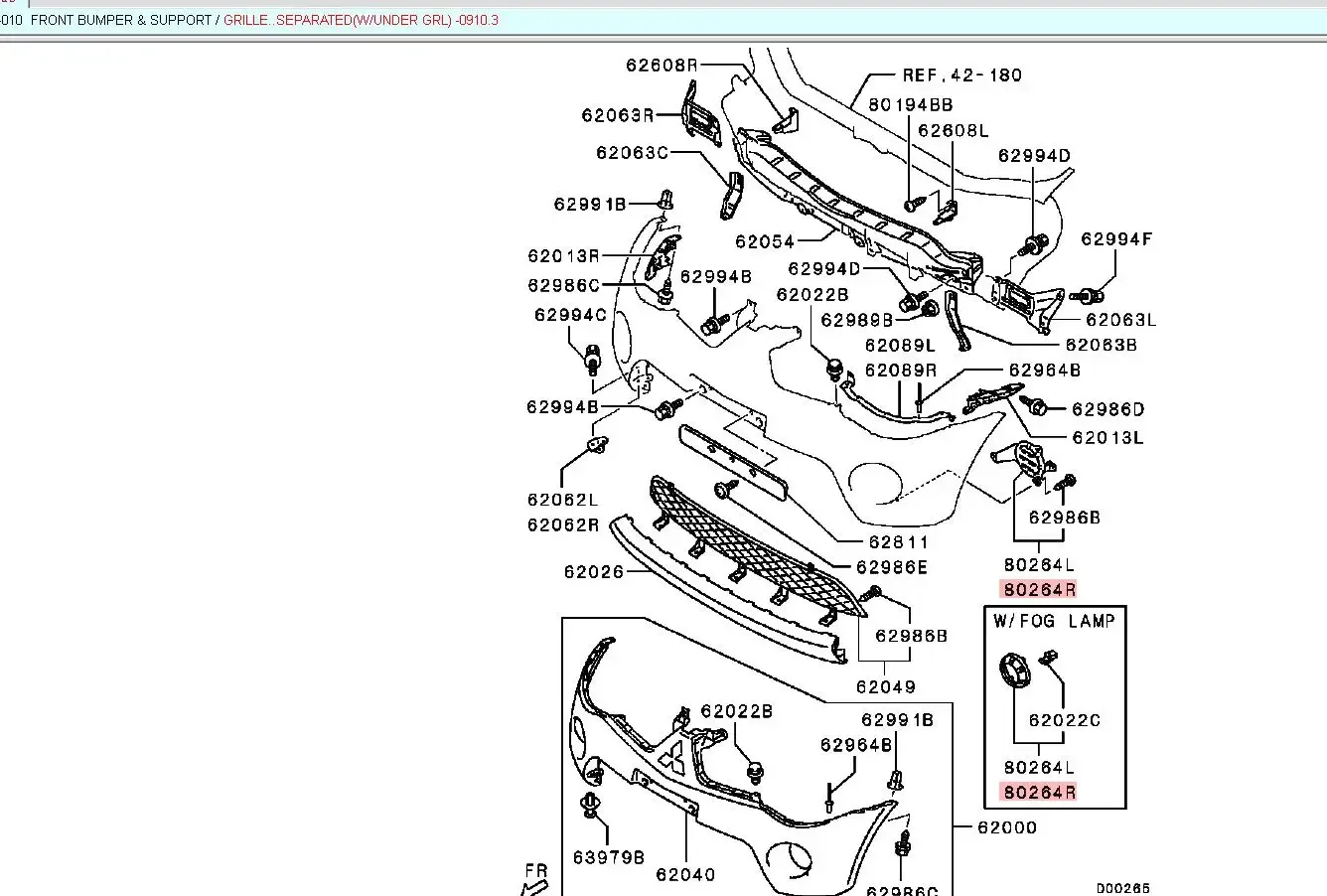The width and height of the screenshot is (1327, 896).
Task: Click part number 62986E
Action: tap(892, 568)
